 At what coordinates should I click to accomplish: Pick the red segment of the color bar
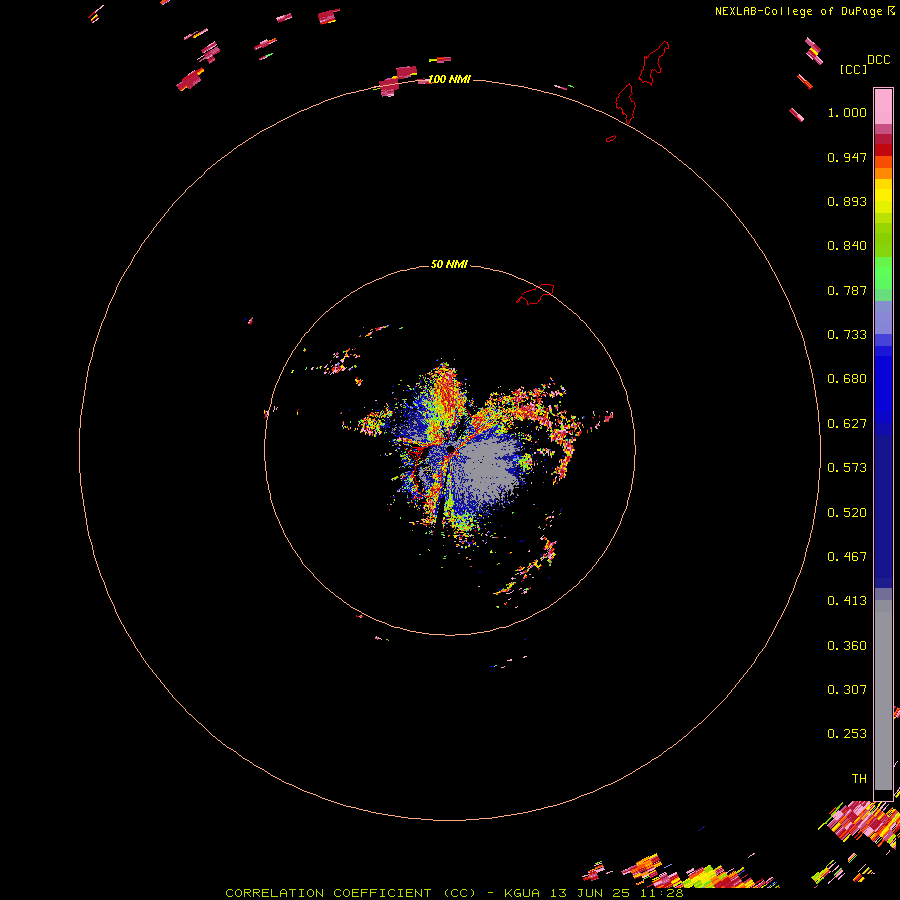tap(883, 149)
